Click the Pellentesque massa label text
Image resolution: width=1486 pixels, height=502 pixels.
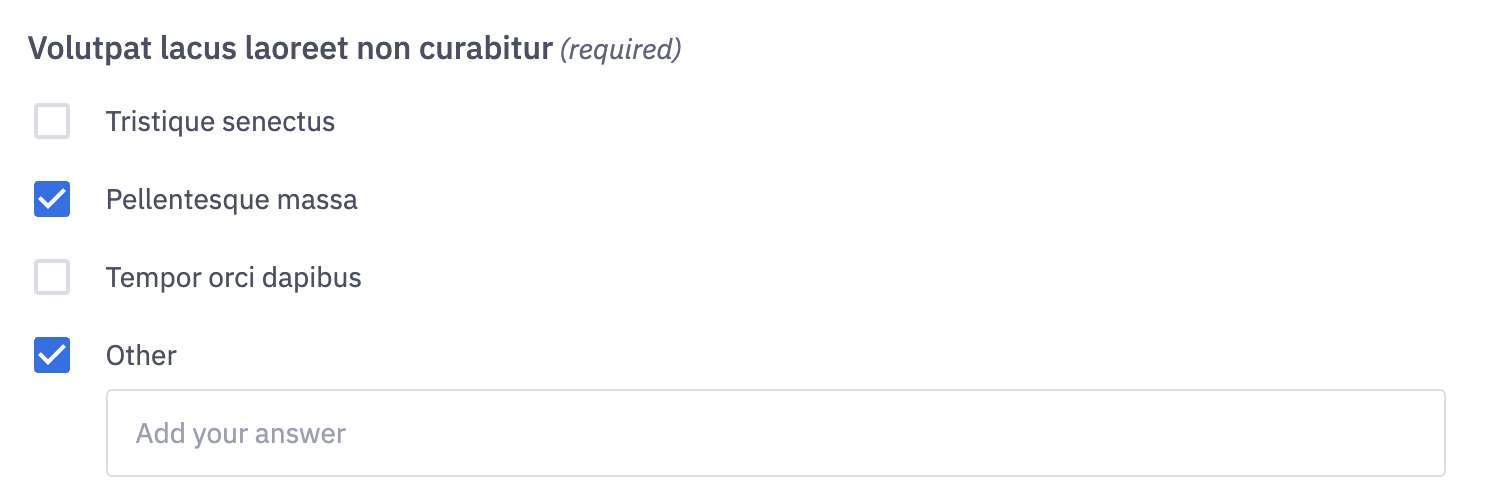point(231,200)
